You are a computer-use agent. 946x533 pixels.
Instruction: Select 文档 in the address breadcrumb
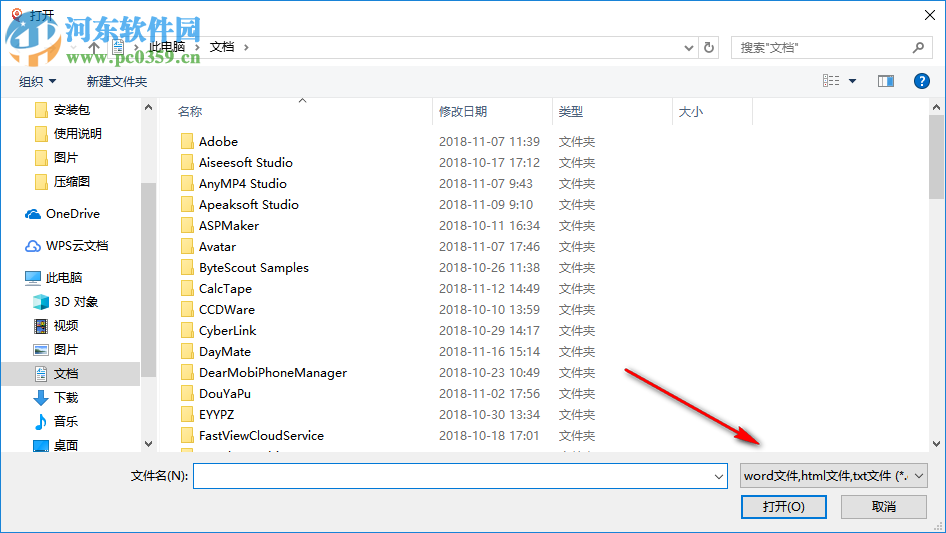pos(221,47)
